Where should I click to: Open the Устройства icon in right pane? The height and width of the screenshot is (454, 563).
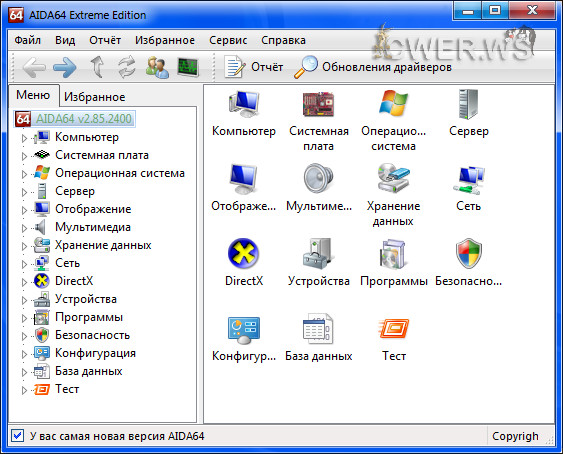coord(319,253)
